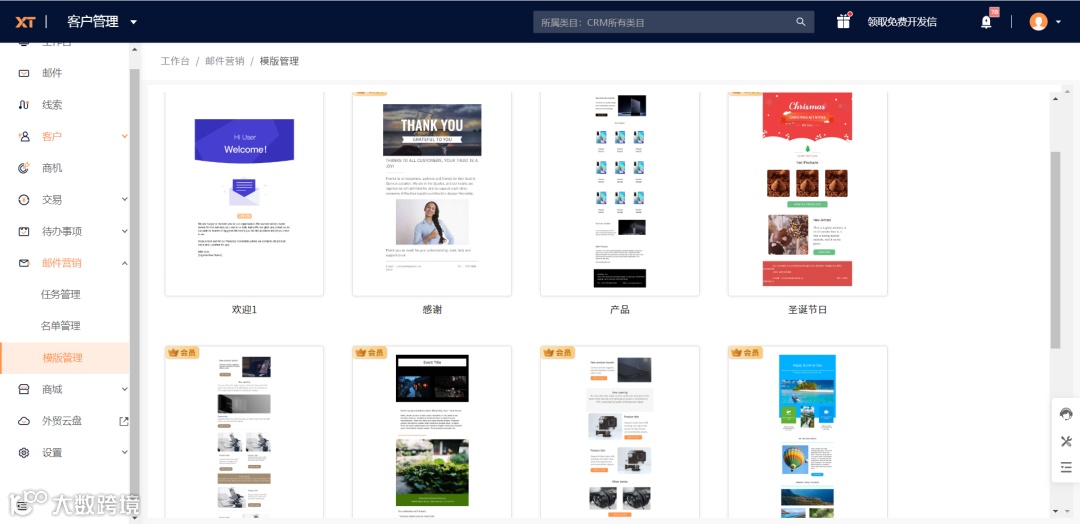Expand the 待办事项 menu chevron
The width and height of the screenshot is (1080, 524).
[x=125, y=231]
